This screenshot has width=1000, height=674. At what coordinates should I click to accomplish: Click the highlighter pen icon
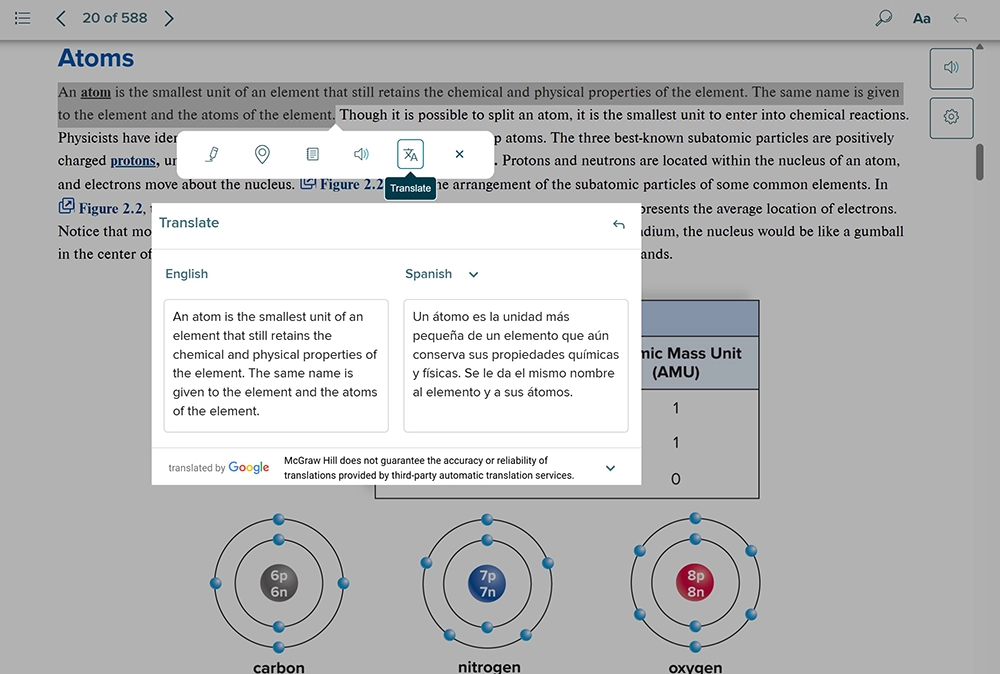[212, 154]
